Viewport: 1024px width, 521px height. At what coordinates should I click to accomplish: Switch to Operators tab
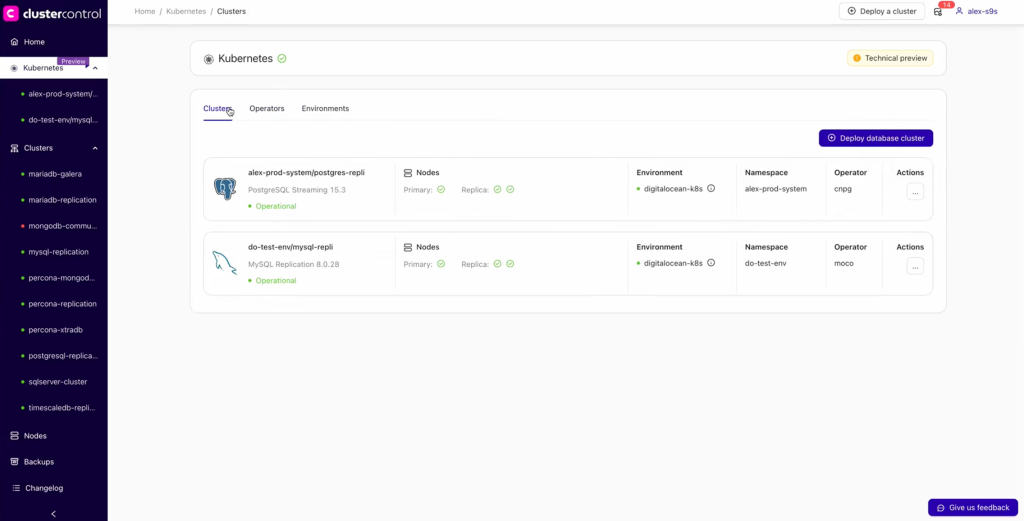[x=266, y=108]
